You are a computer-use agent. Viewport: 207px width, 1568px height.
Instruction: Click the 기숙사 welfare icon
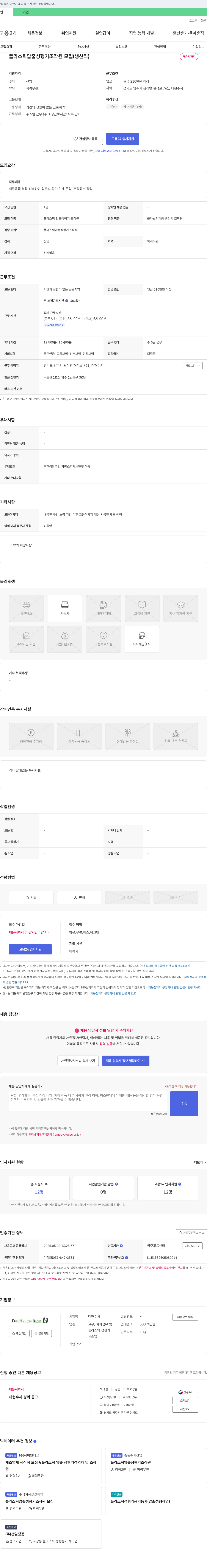click(x=65, y=609)
